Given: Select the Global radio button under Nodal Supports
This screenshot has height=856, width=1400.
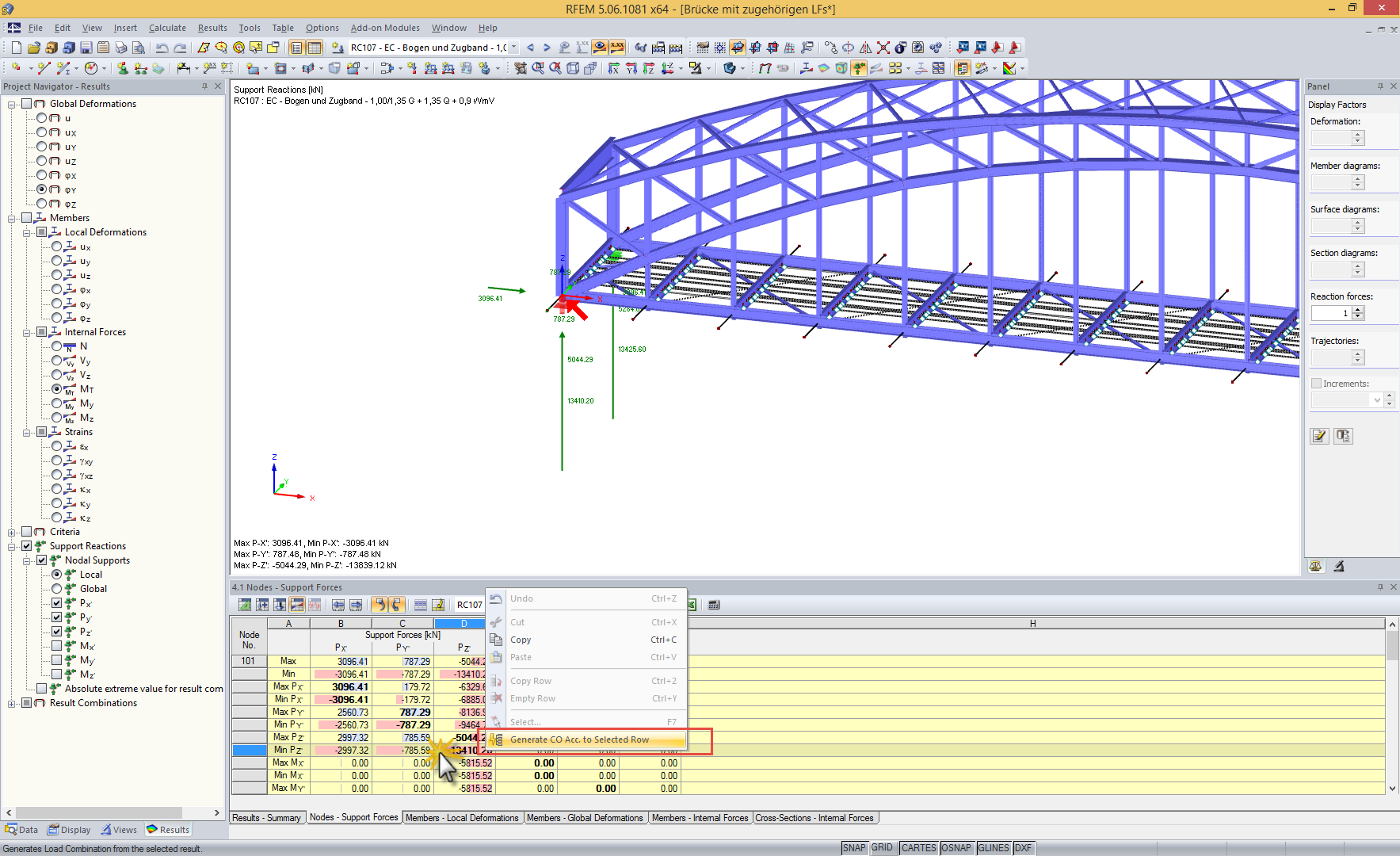Looking at the screenshot, I should pyautogui.click(x=57, y=589).
